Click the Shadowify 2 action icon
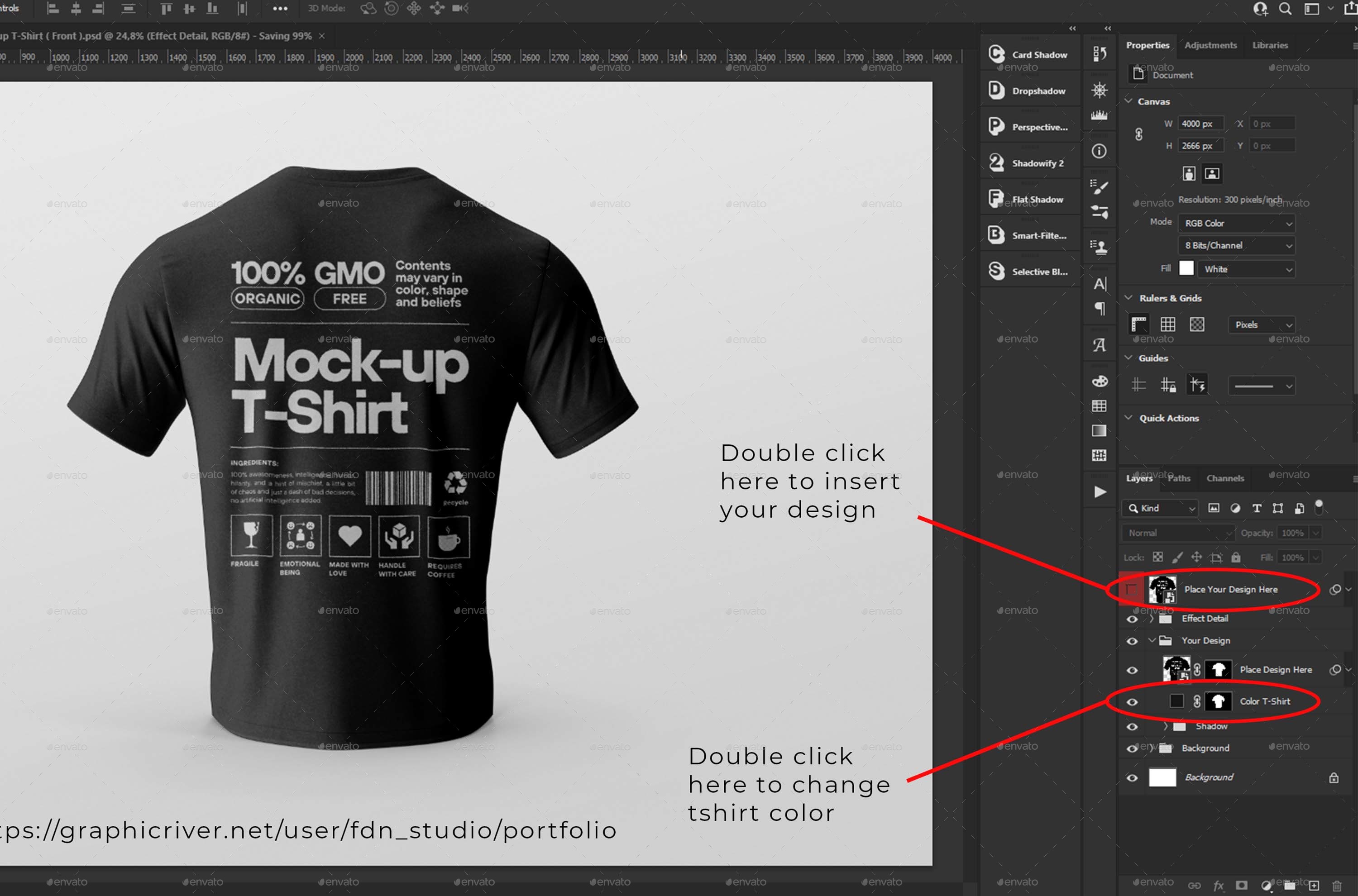Viewport: 1358px width, 896px height. coord(996,162)
